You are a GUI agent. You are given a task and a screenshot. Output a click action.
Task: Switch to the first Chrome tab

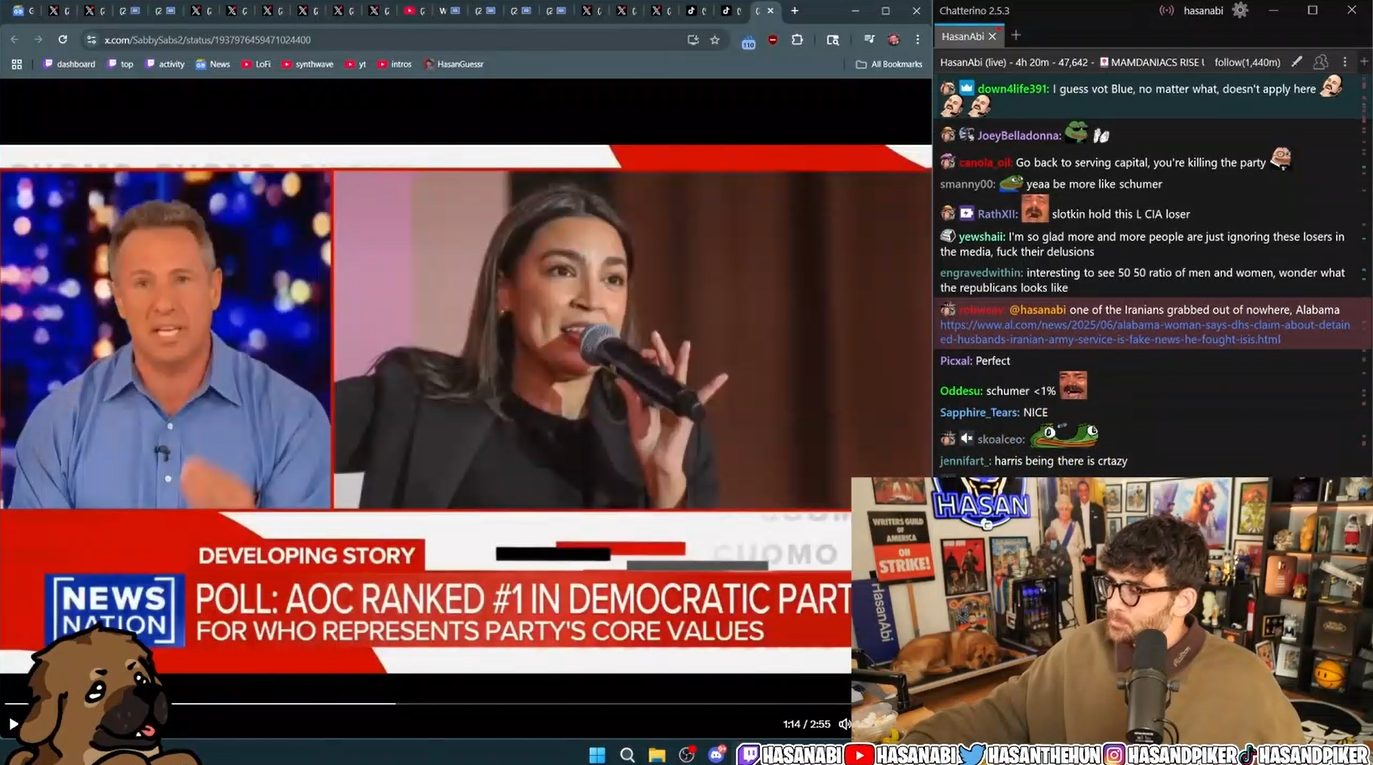click(24, 11)
